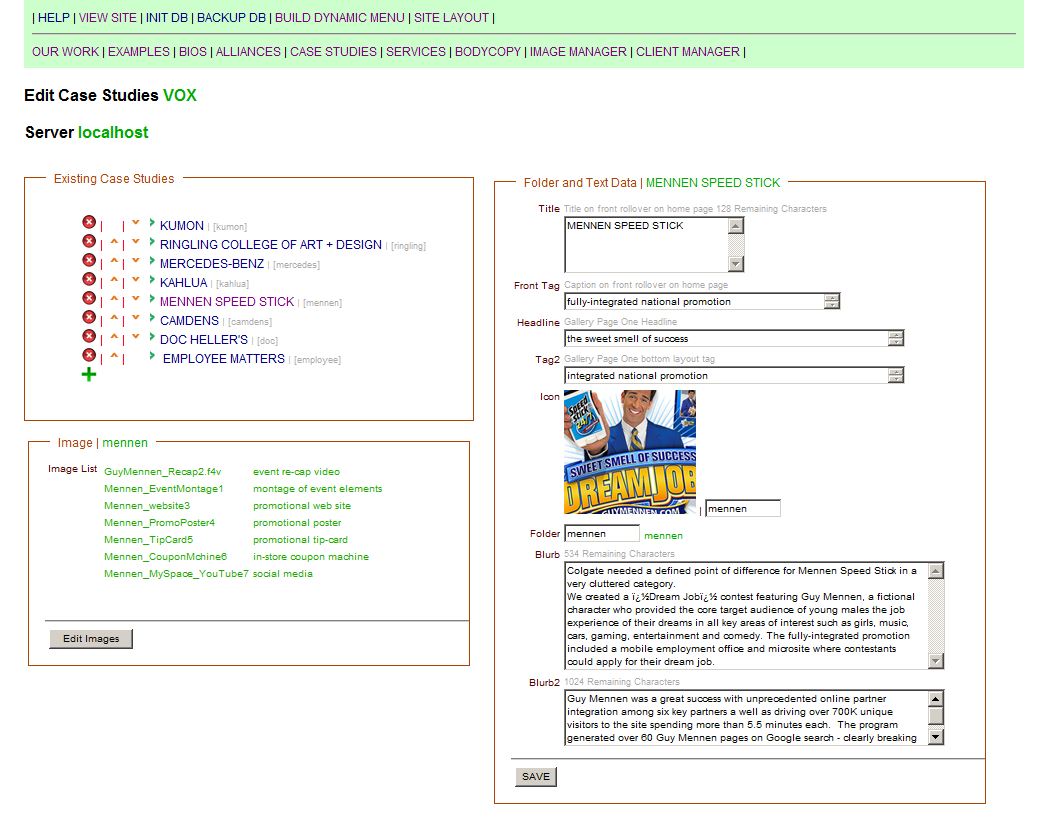The image size is (1054, 826).
Task: Move MENNEN SPEED STICK up in the list
Action: click(x=114, y=298)
